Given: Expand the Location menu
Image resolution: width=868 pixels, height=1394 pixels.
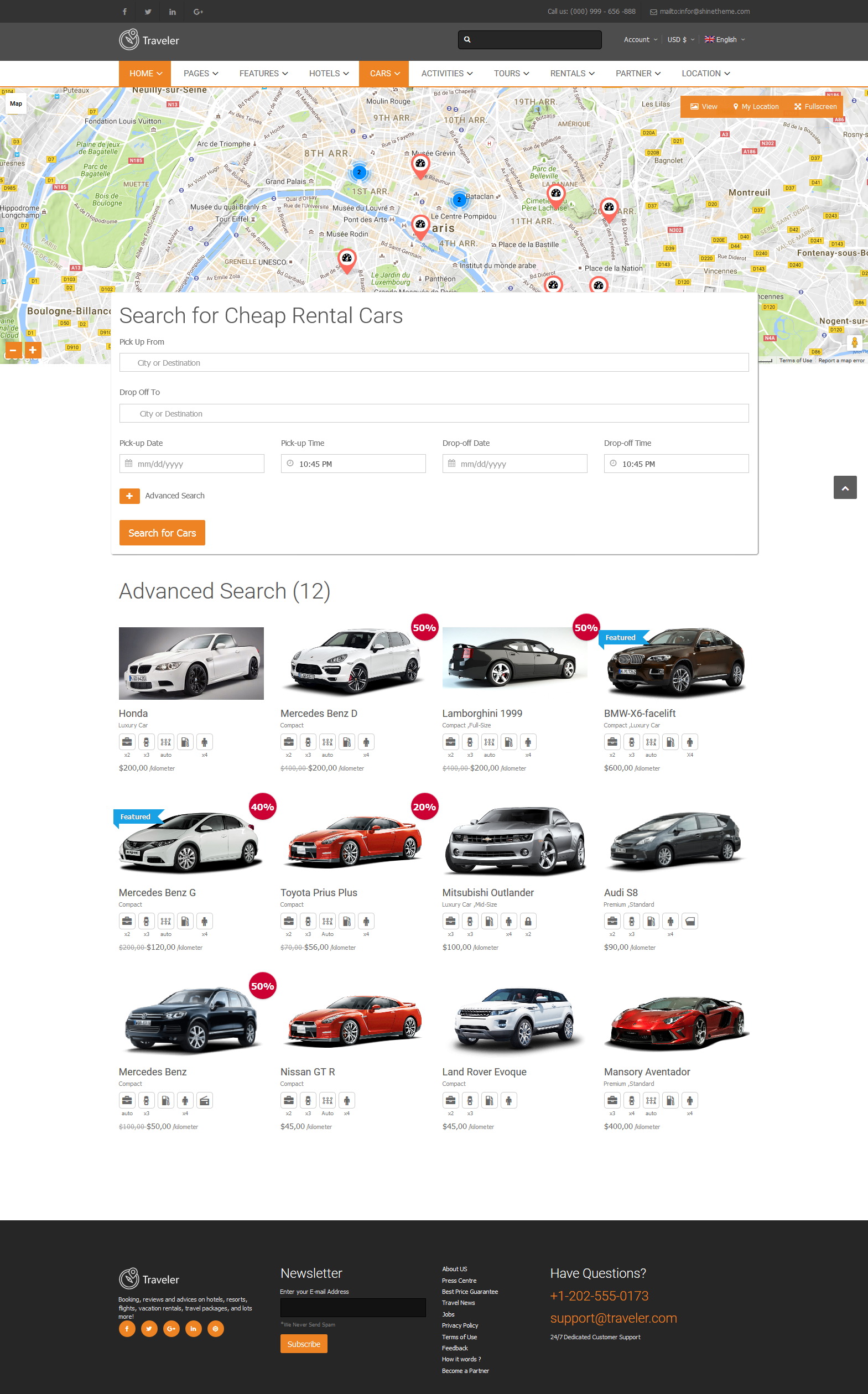Looking at the screenshot, I should click(x=705, y=74).
